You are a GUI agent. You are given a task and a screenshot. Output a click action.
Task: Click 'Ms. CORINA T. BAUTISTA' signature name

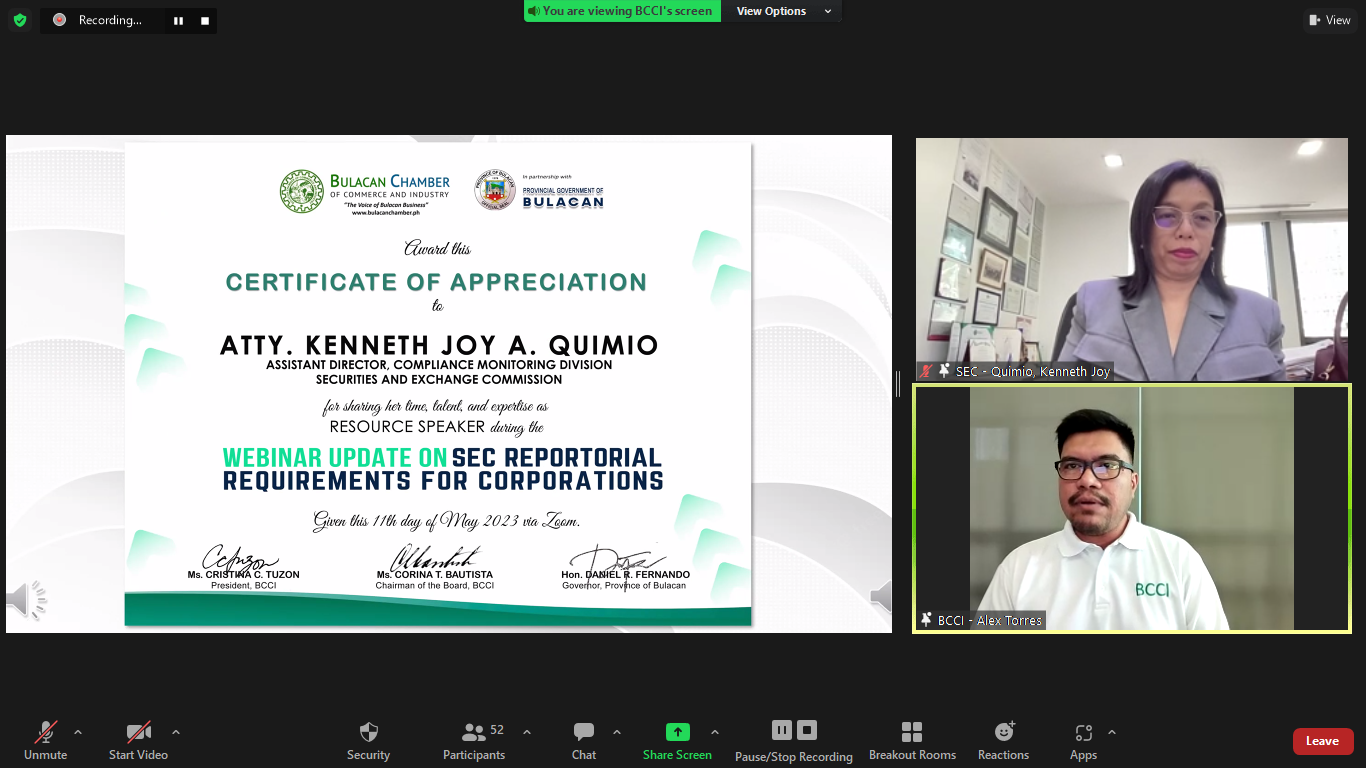[x=435, y=575]
